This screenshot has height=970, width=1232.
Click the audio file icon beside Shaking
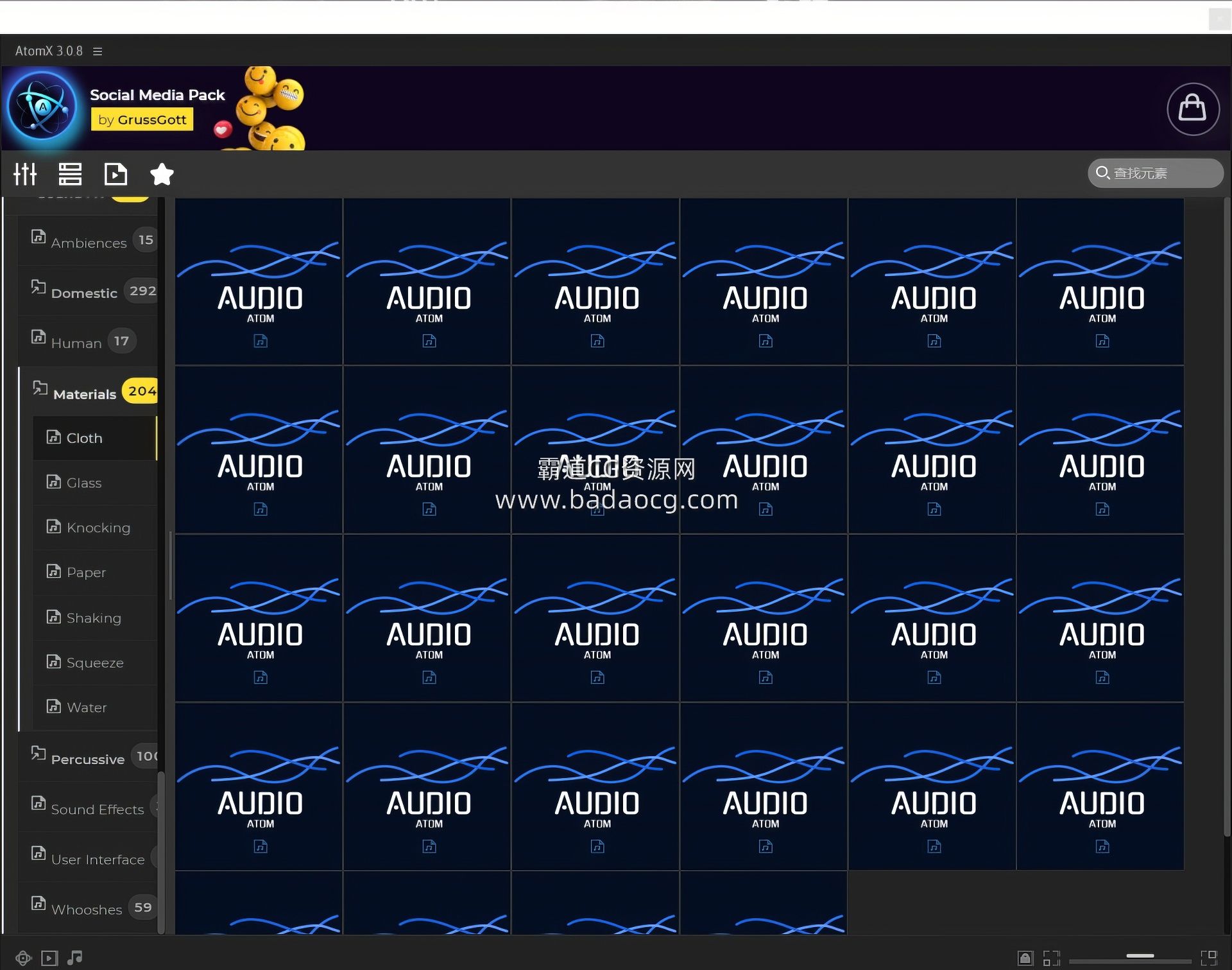(x=54, y=616)
